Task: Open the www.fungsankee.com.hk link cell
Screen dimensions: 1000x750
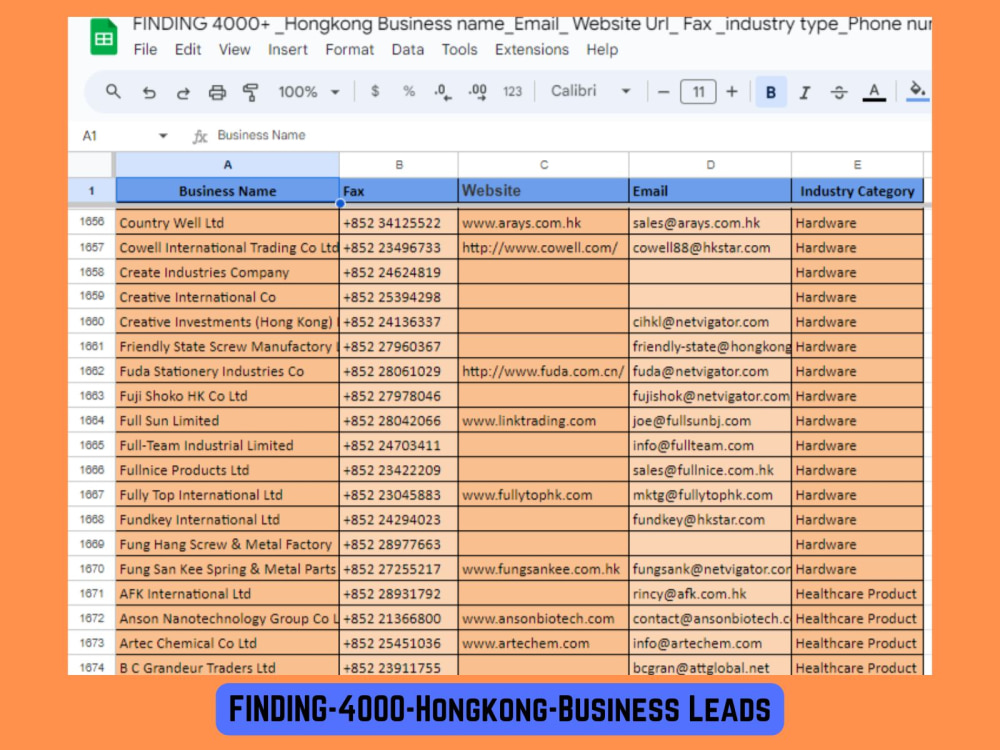Action: point(543,569)
